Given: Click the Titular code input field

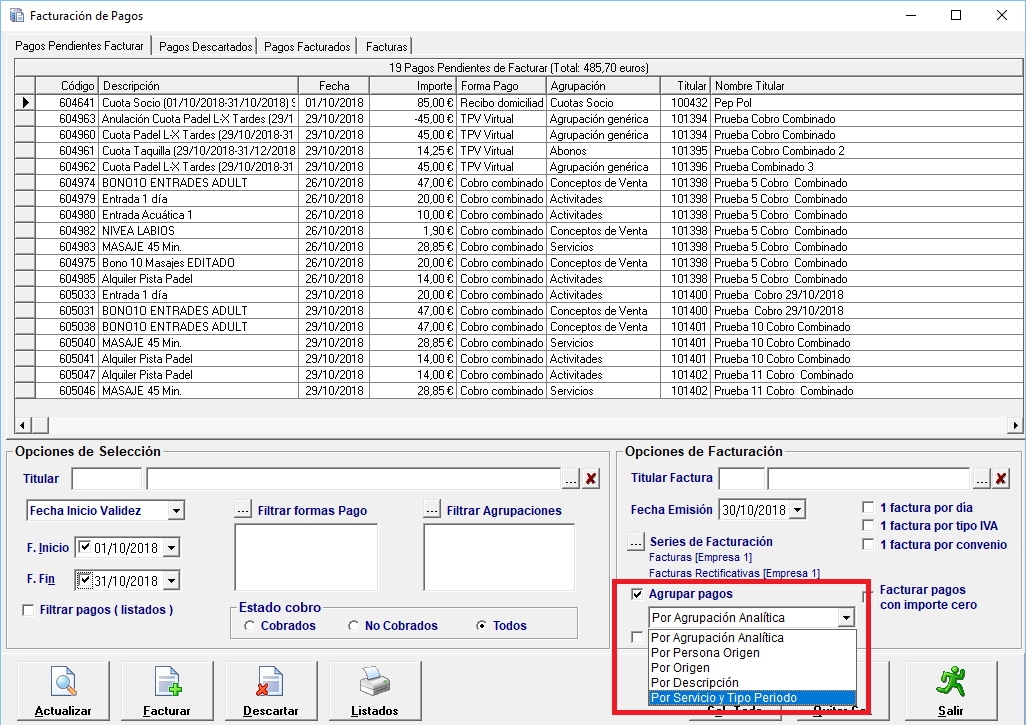Looking at the screenshot, I should (106, 479).
